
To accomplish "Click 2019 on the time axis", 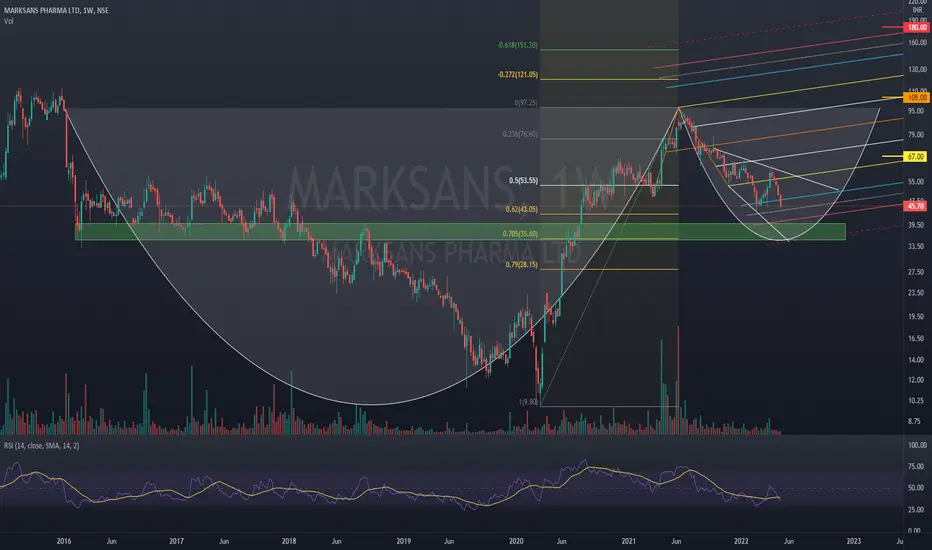I will click(x=404, y=541).
